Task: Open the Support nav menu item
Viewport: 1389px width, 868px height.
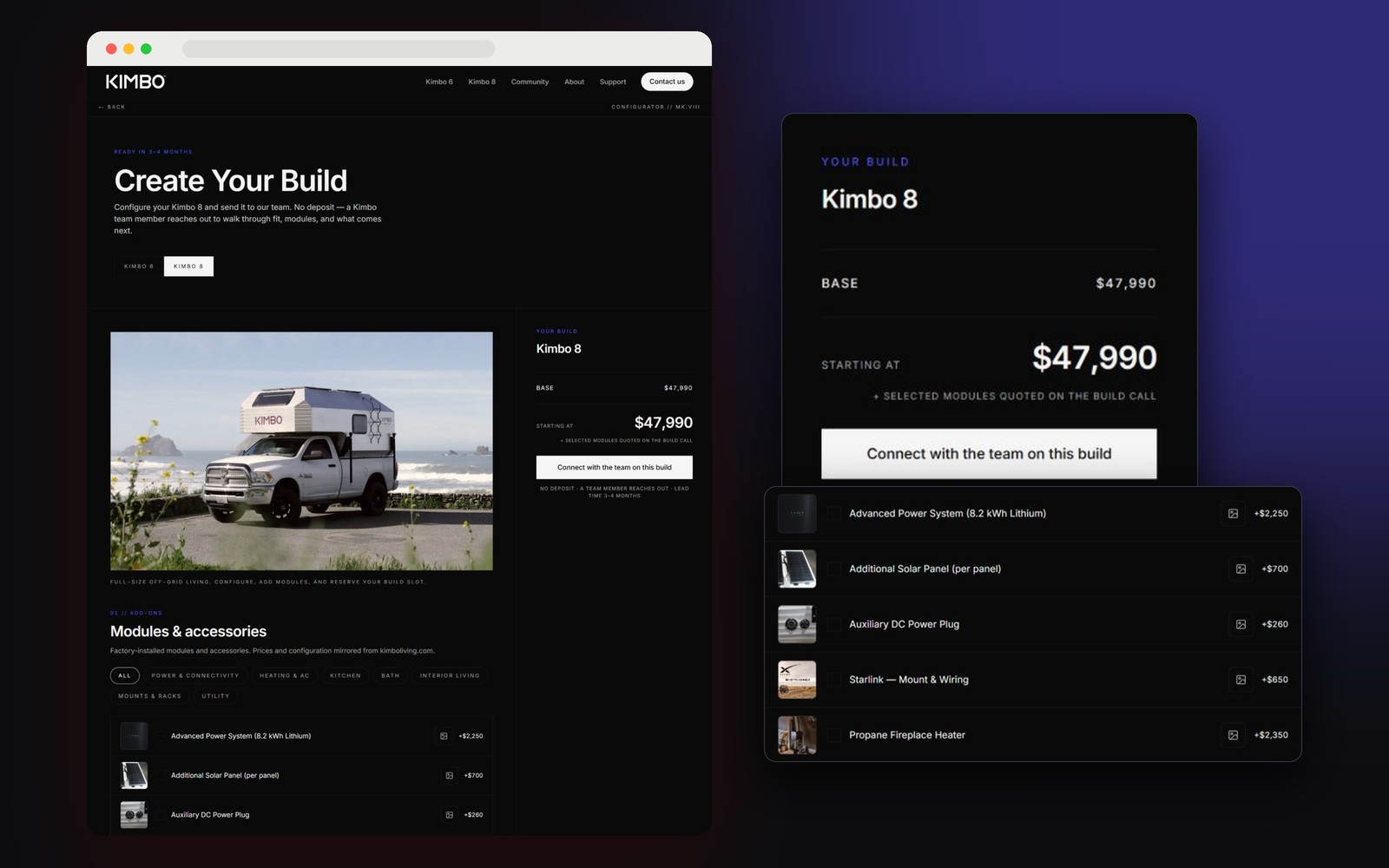Action: (x=613, y=82)
